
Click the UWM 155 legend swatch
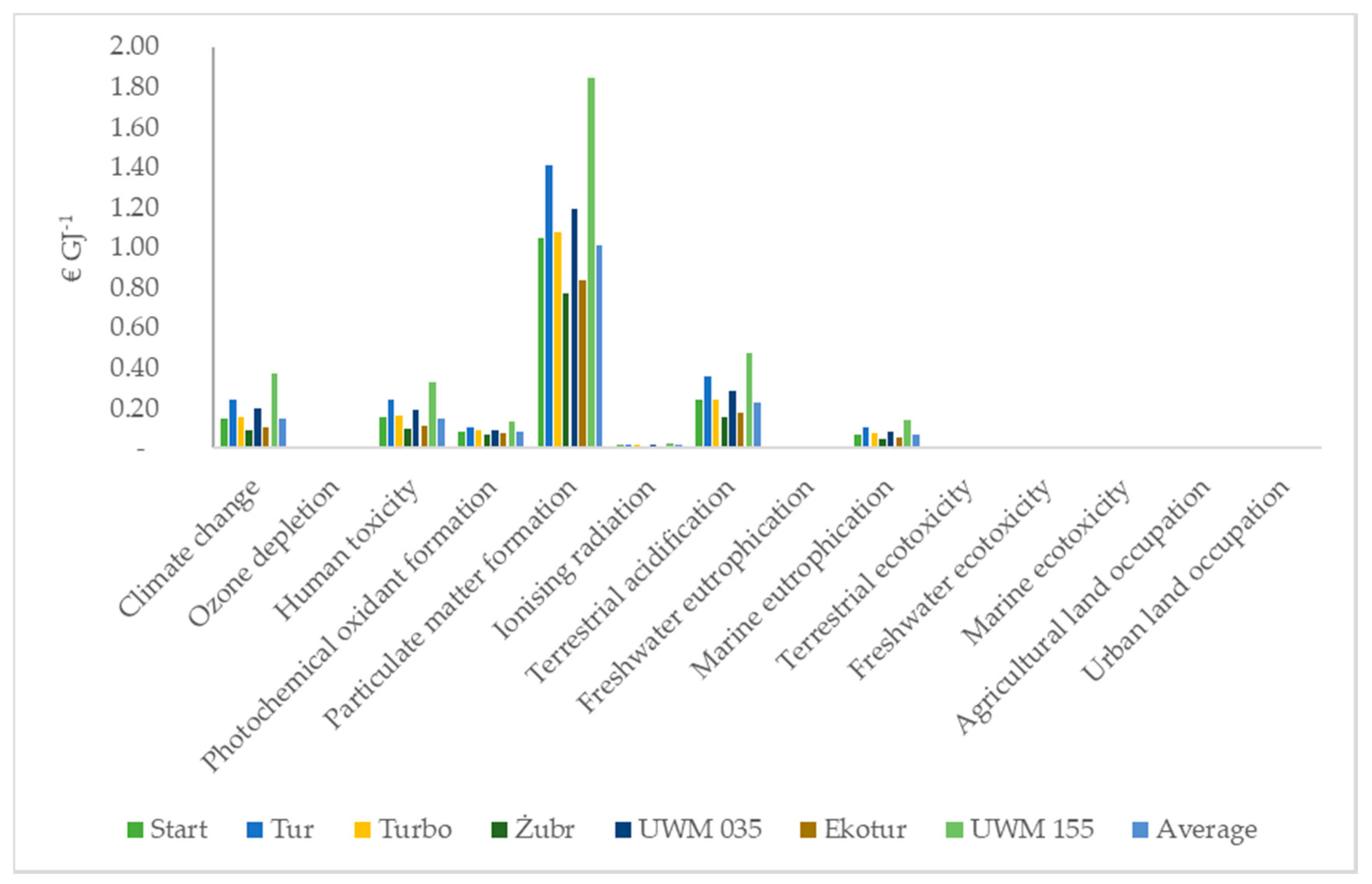[x=954, y=830]
